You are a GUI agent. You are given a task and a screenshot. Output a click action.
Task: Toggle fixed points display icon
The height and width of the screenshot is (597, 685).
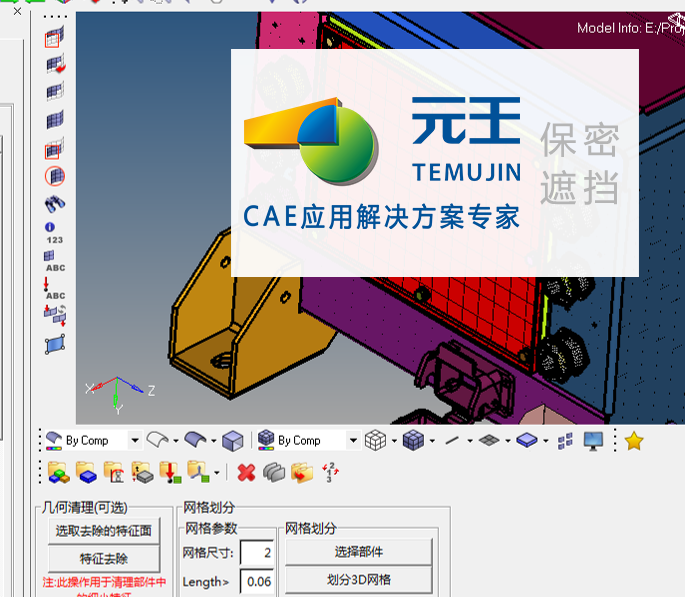(55, 344)
